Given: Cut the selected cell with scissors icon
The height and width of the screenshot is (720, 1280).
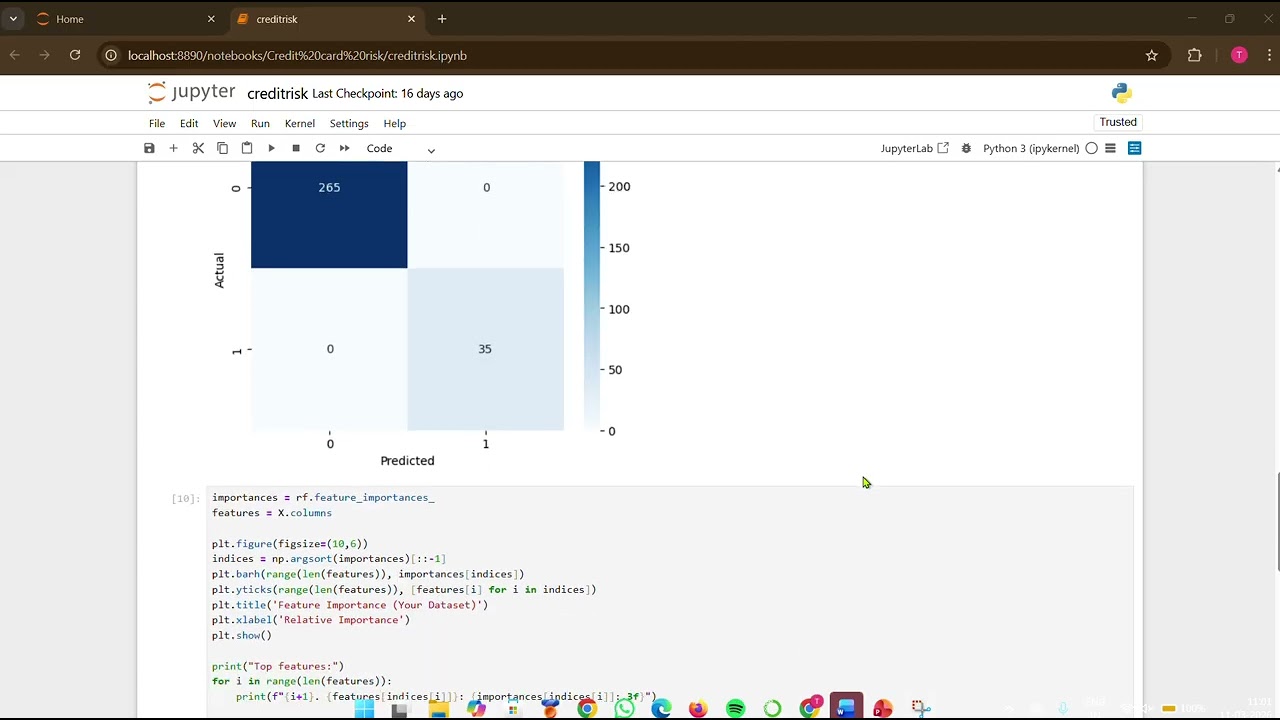Looking at the screenshot, I should [198, 148].
